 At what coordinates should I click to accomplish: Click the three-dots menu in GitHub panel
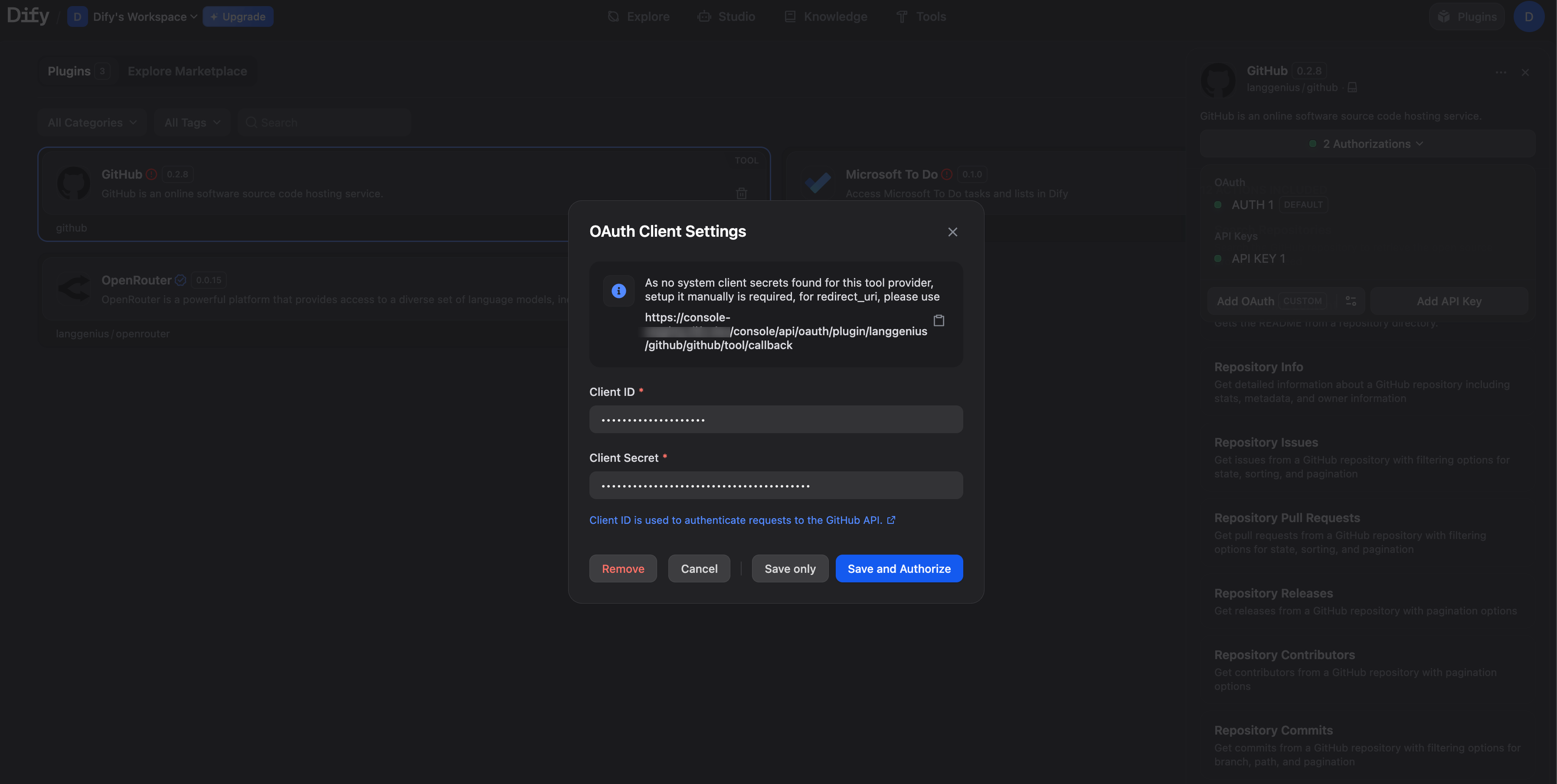click(1501, 72)
